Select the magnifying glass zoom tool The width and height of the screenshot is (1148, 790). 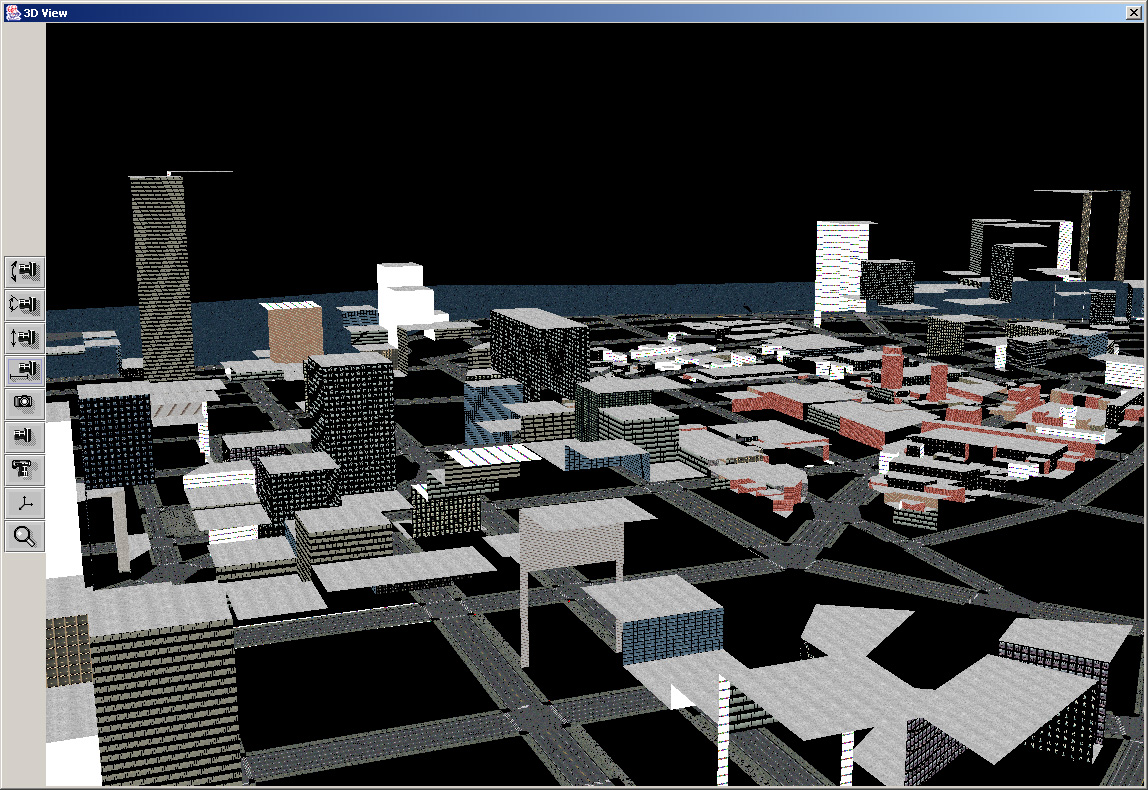(24, 536)
